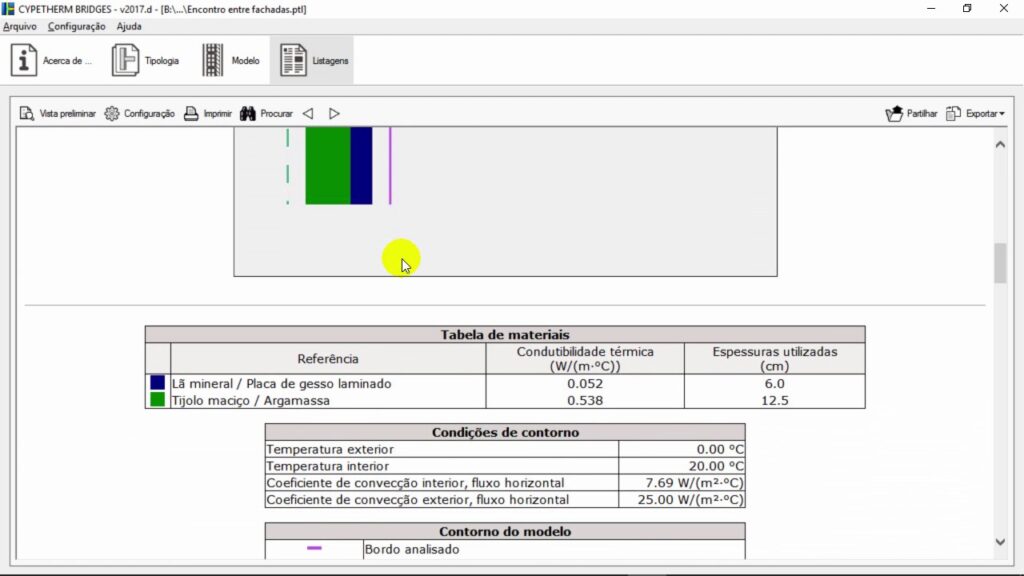Click scrollbar down arrow

point(1000,541)
